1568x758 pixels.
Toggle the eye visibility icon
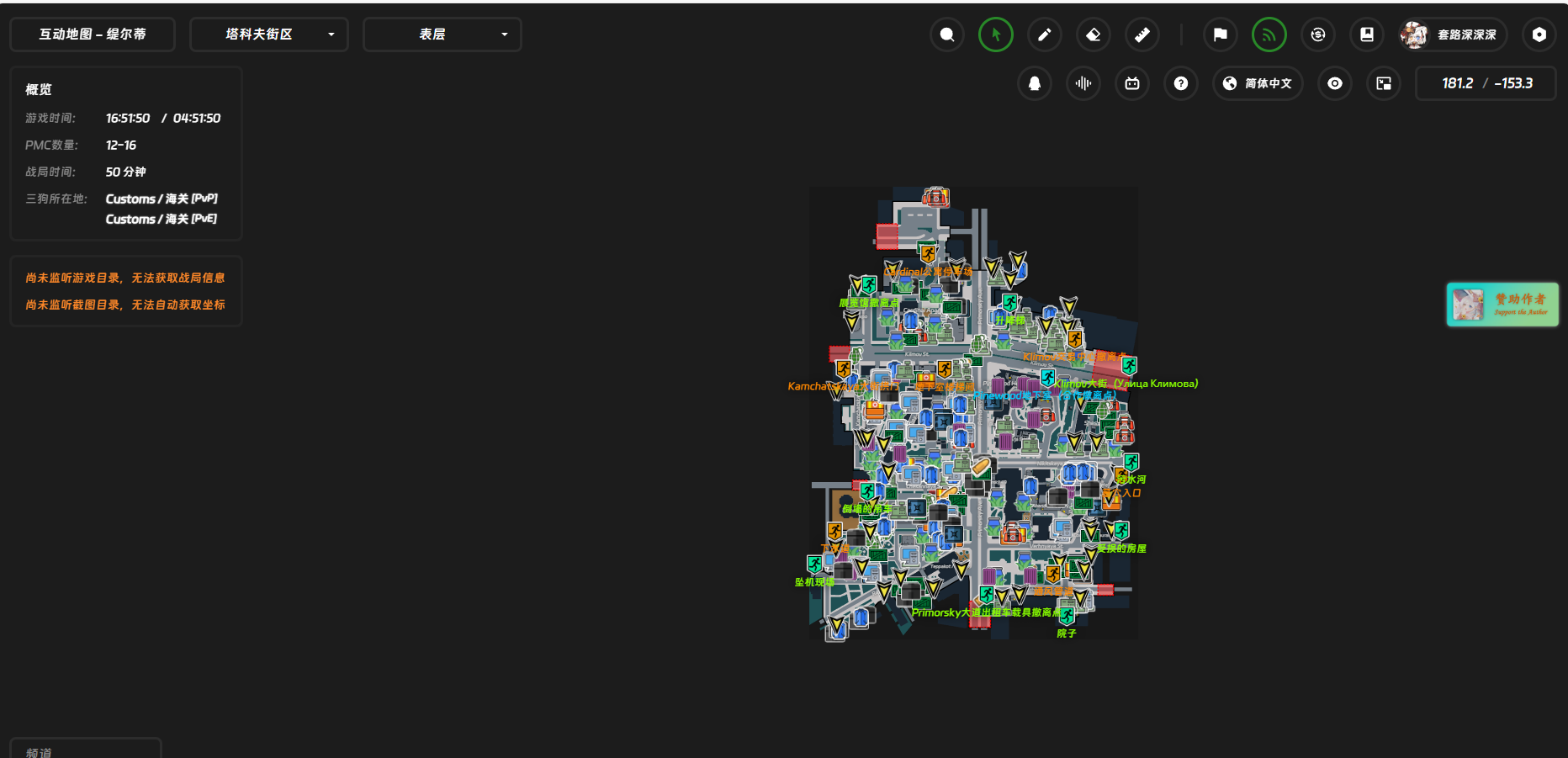click(1335, 83)
